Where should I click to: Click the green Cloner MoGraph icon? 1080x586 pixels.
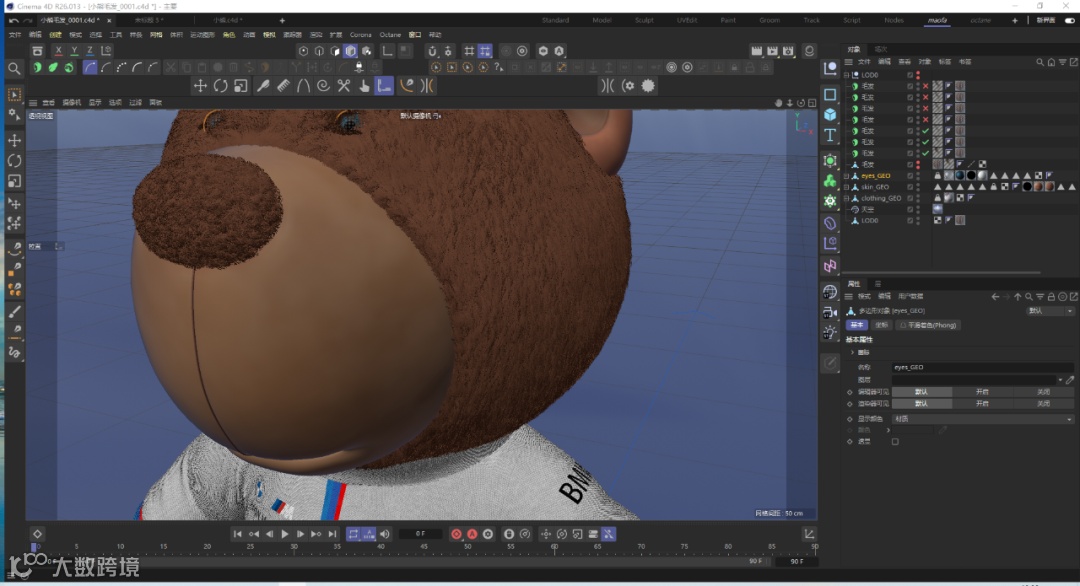[830, 181]
